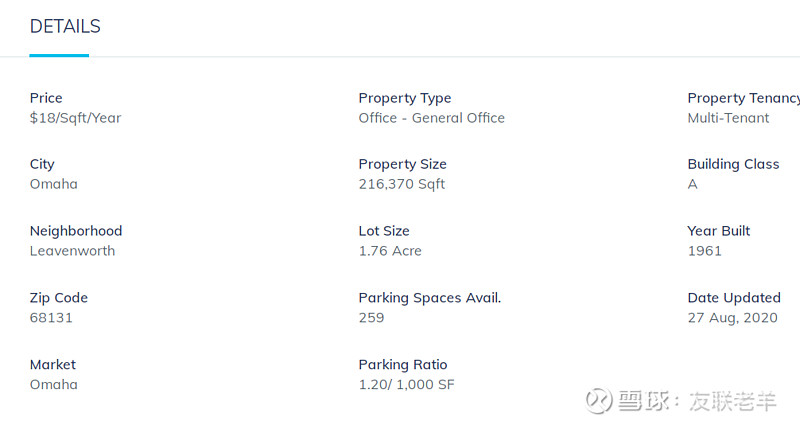Click the Date Updated label
800x425 pixels.
click(733, 298)
